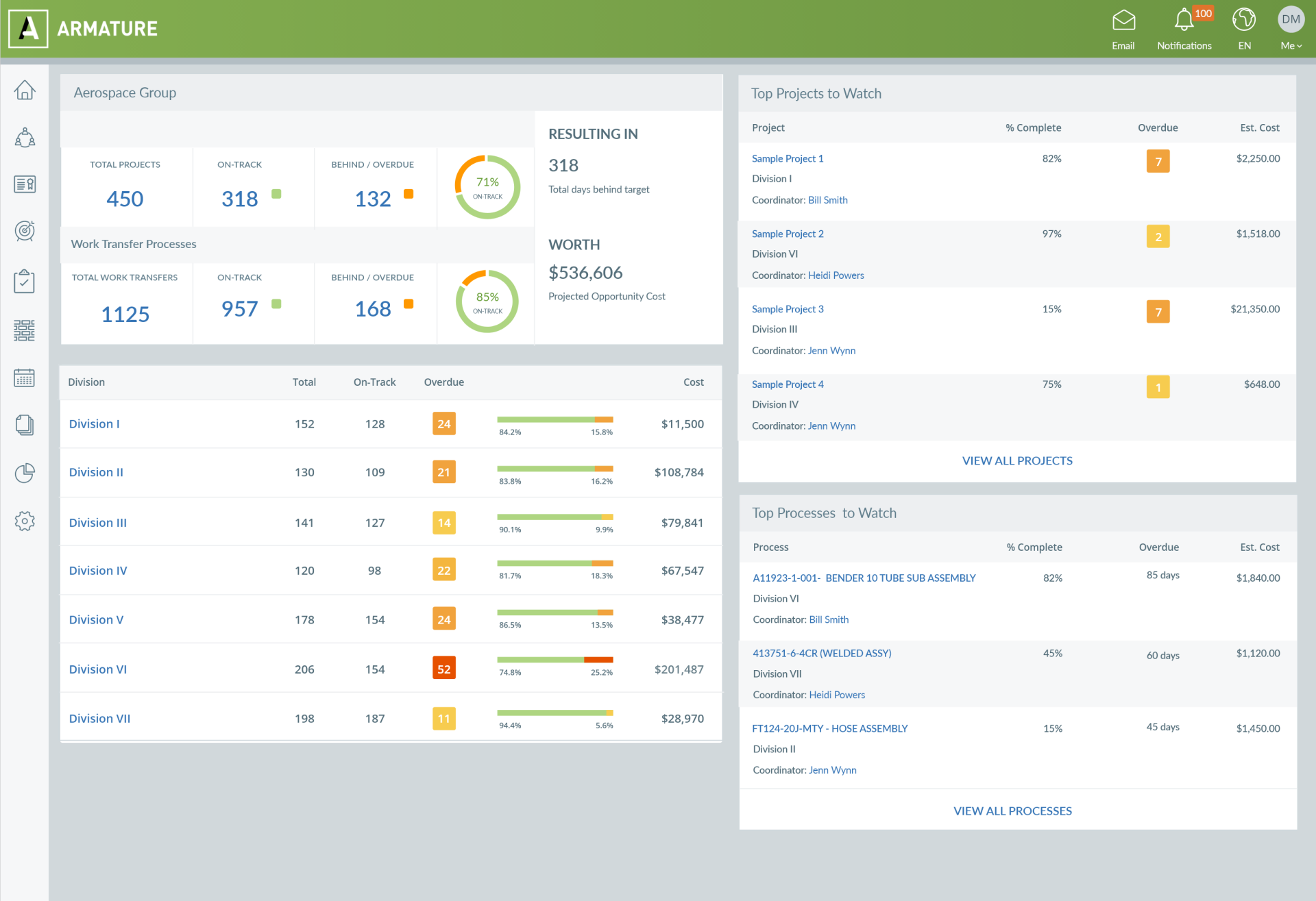
Task: Open FT124-20J-MTY HOSE ASSEMBLY process
Action: [829, 728]
